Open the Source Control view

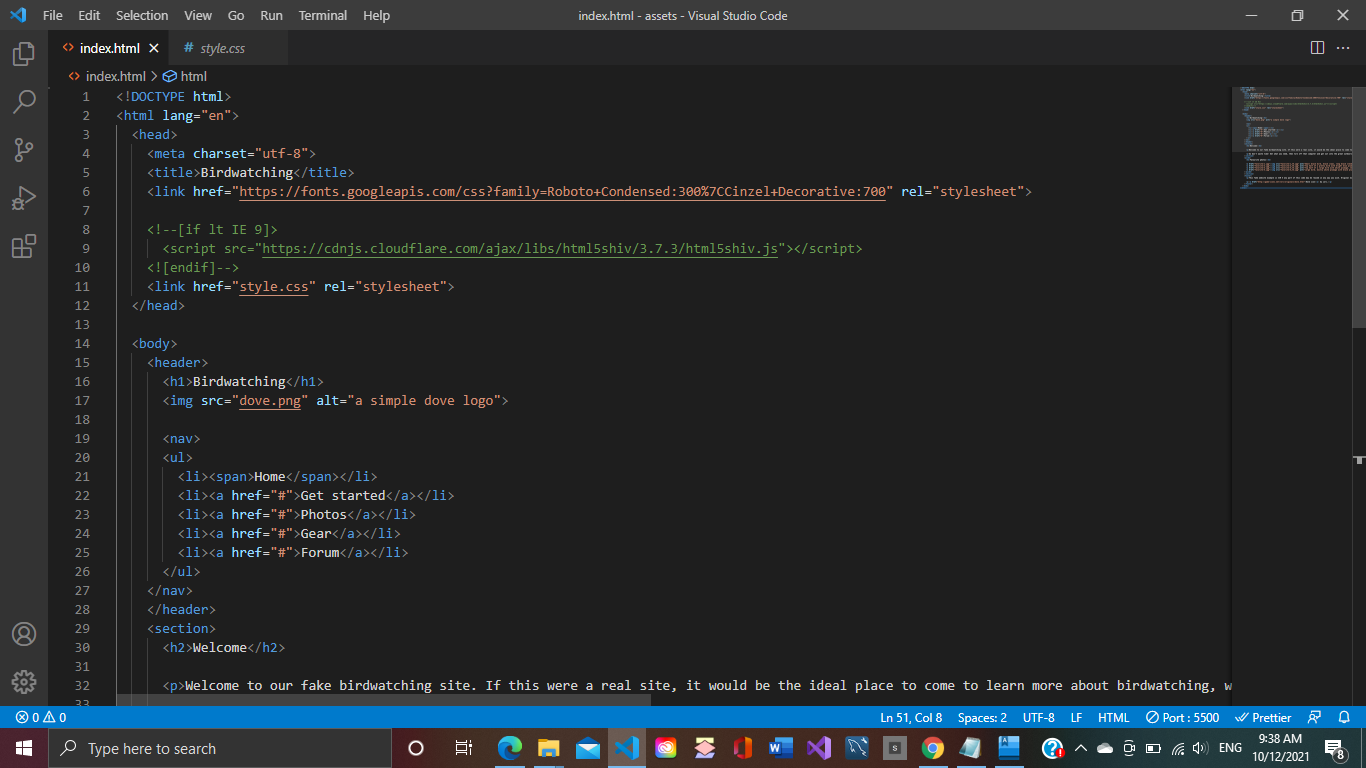pyautogui.click(x=24, y=150)
